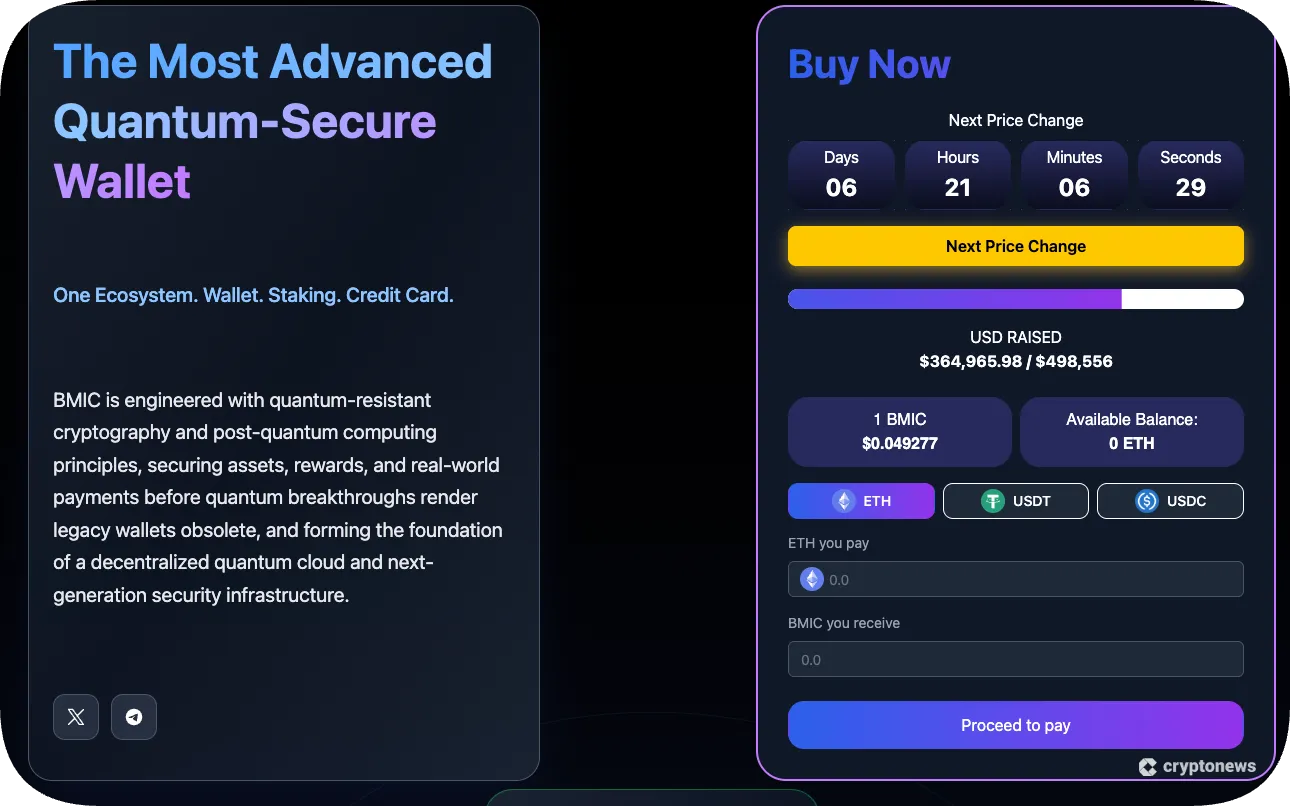Select ETH as the payment currency
The width and height of the screenshot is (1290, 806).
861,501
